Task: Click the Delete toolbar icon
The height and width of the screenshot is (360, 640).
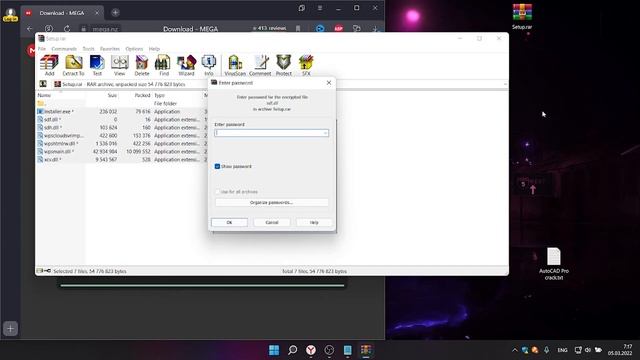Action: pyautogui.click(x=142, y=65)
